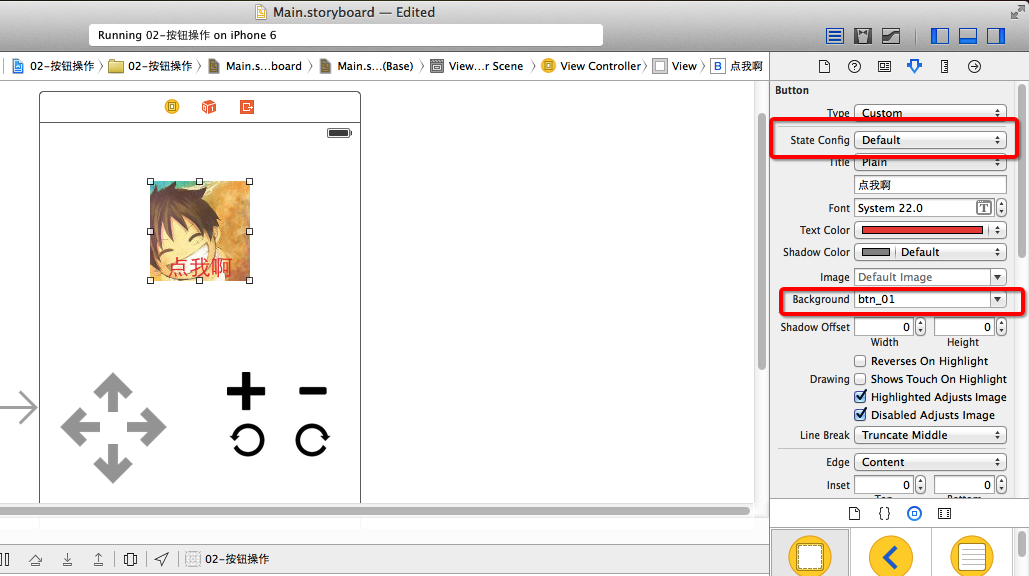
Task: Open the Assistant editor
Action: (862, 36)
